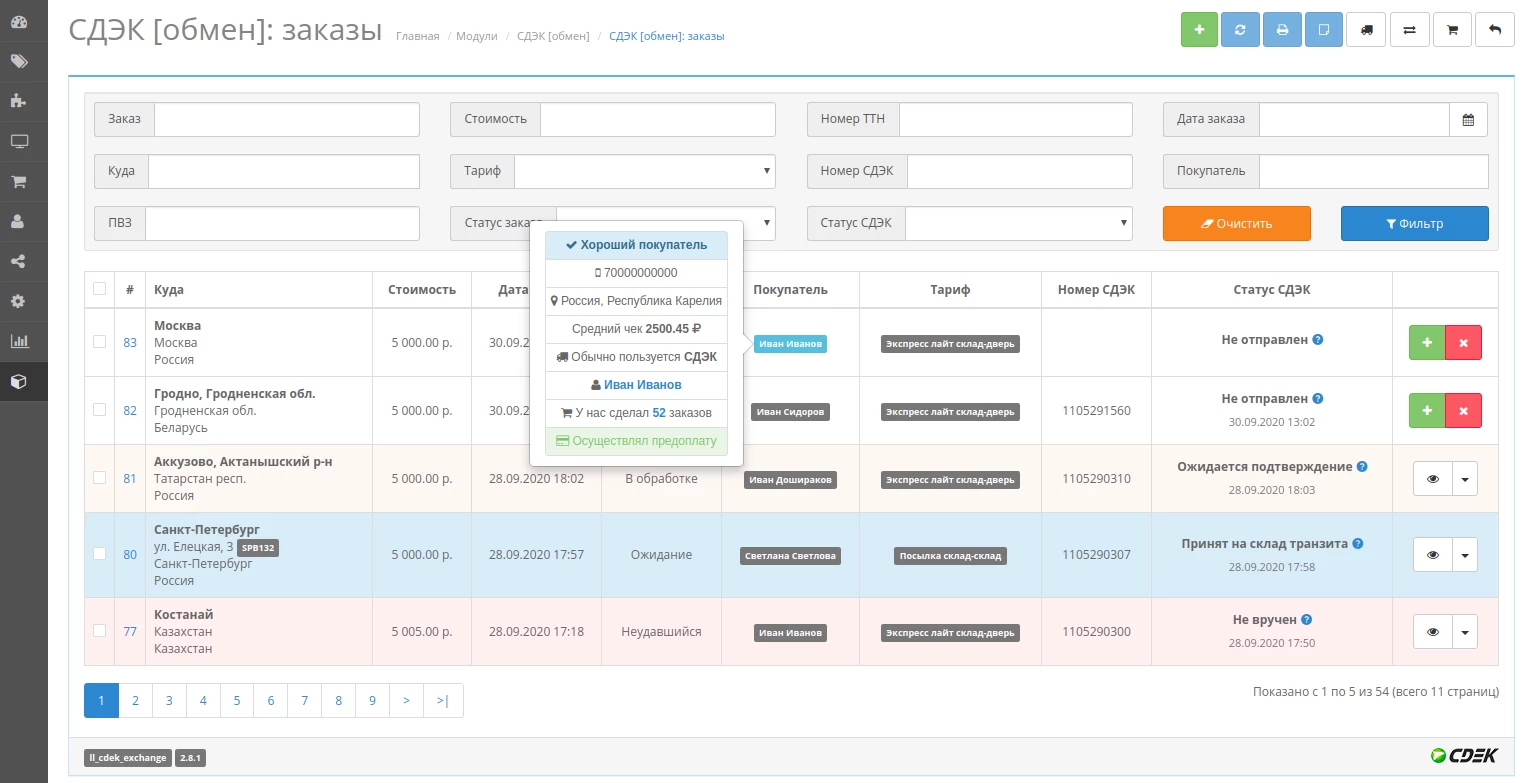This screenshot has height=783, width=1521.
Task: Go to pagination page 2
Action: pos(135,701)
